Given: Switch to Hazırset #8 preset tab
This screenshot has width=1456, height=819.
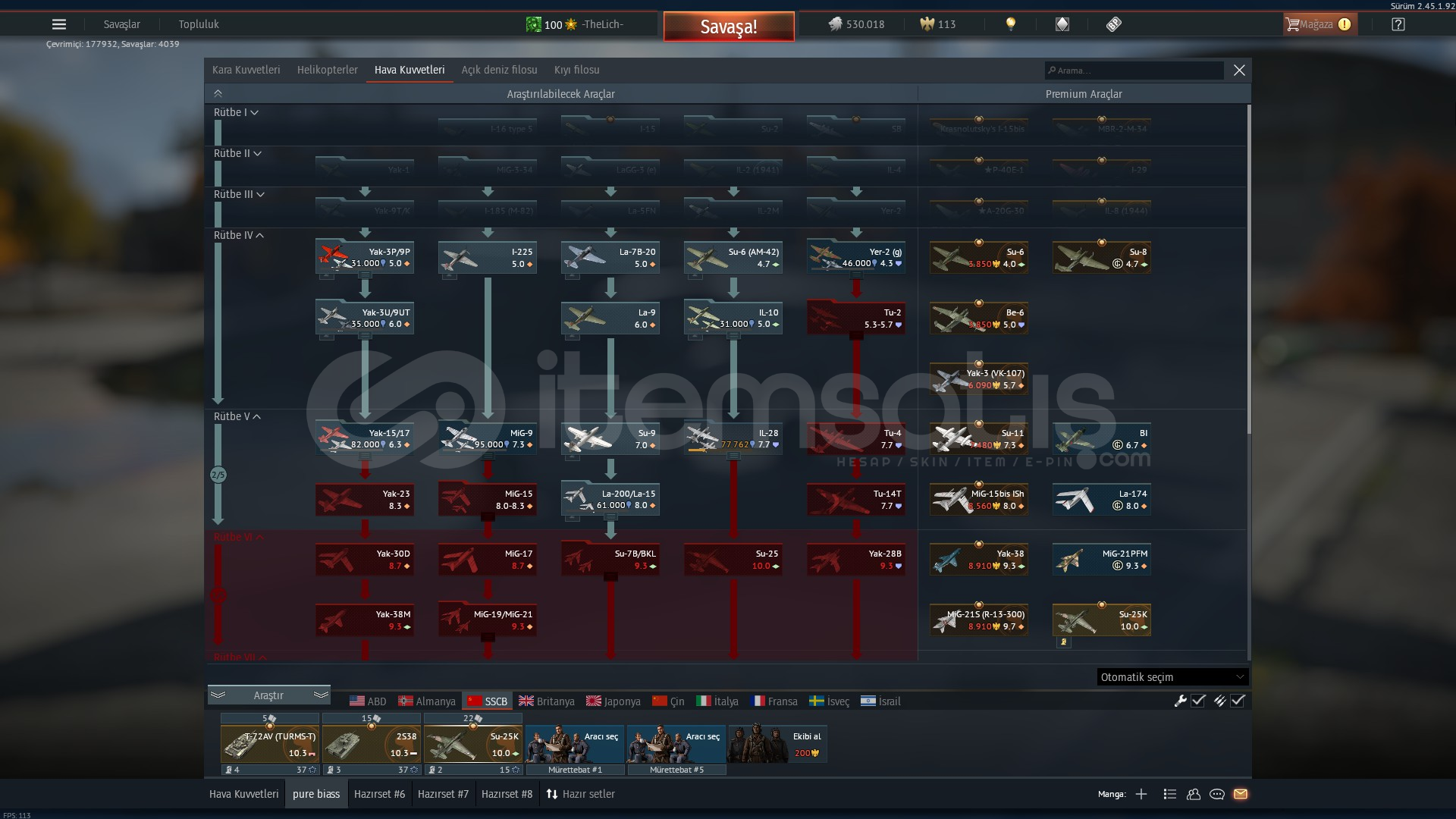Looking at the screenshot, I should point(507,794).
